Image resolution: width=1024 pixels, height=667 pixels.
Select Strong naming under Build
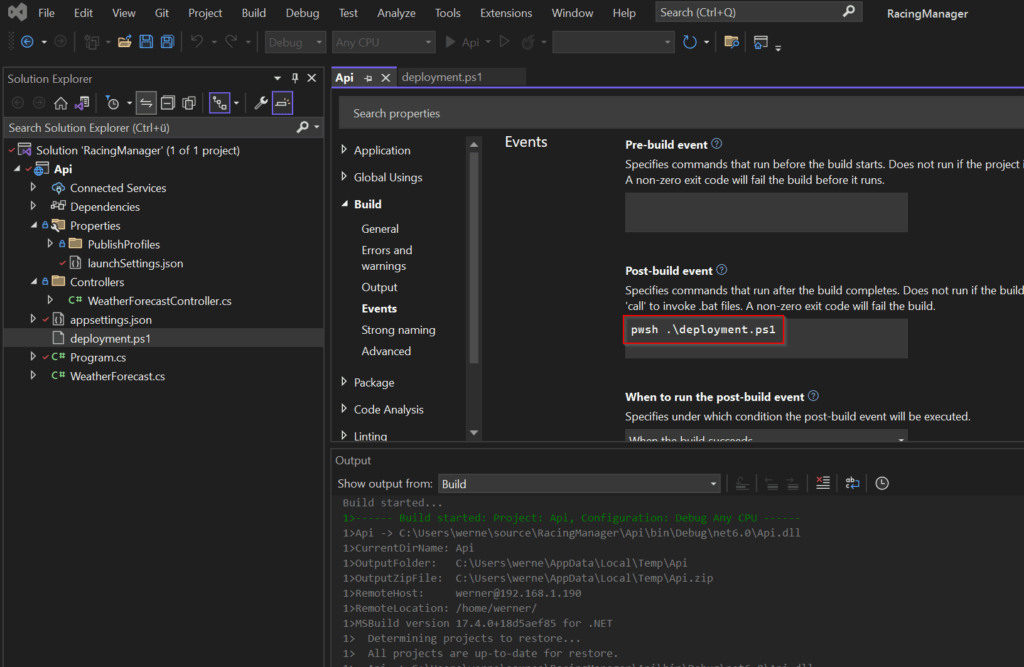click(398, 330)
